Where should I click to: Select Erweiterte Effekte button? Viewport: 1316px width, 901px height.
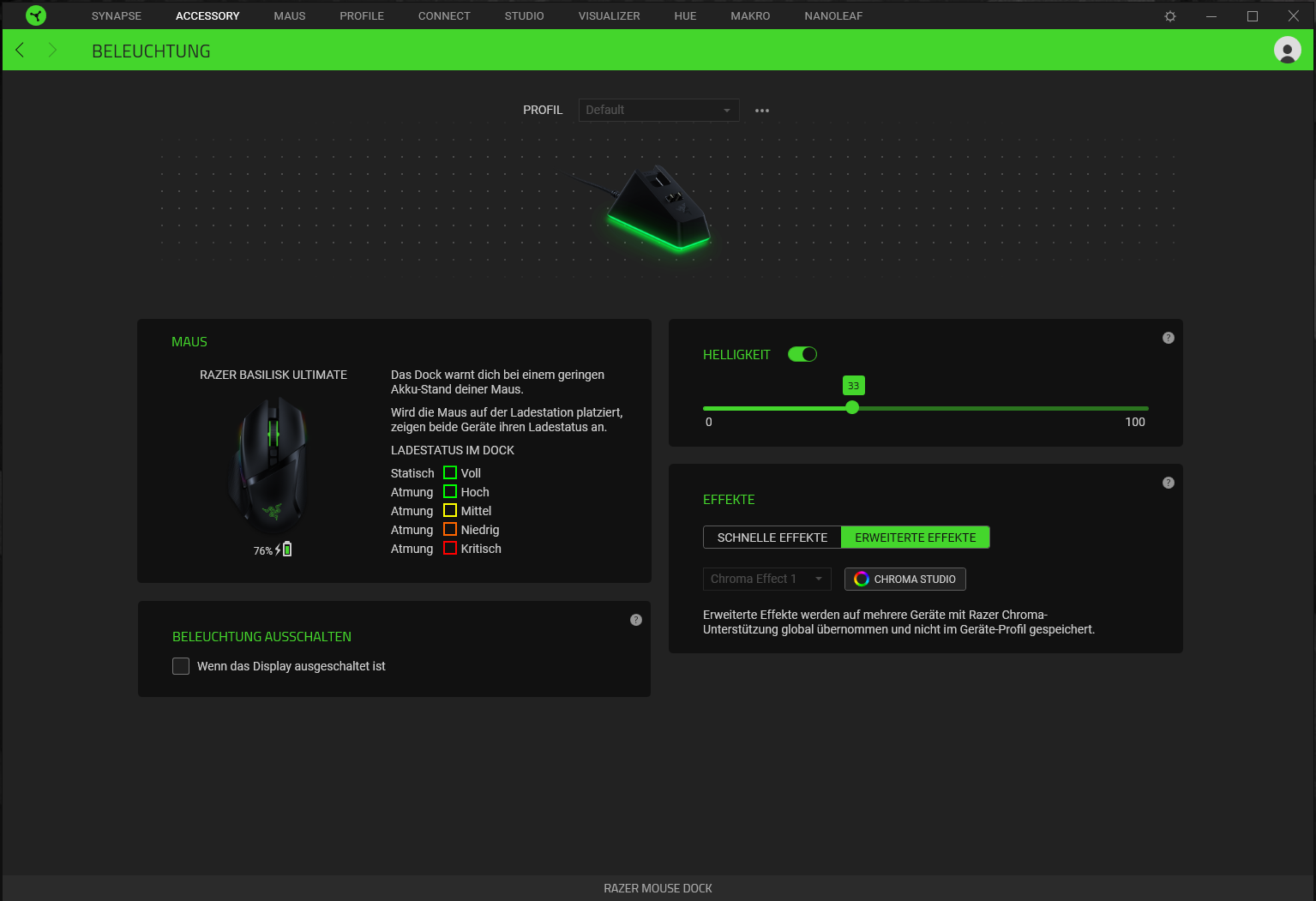(916, 538)
